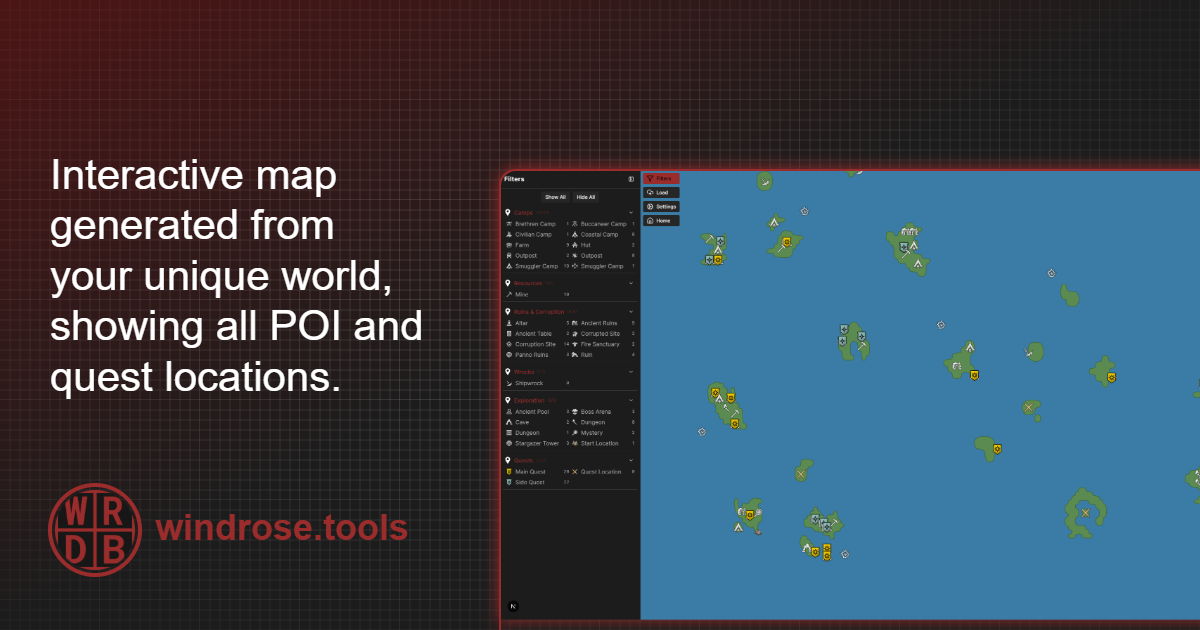Open the red Filters tab on the map
1200x630 pixels.
(661, 178)
